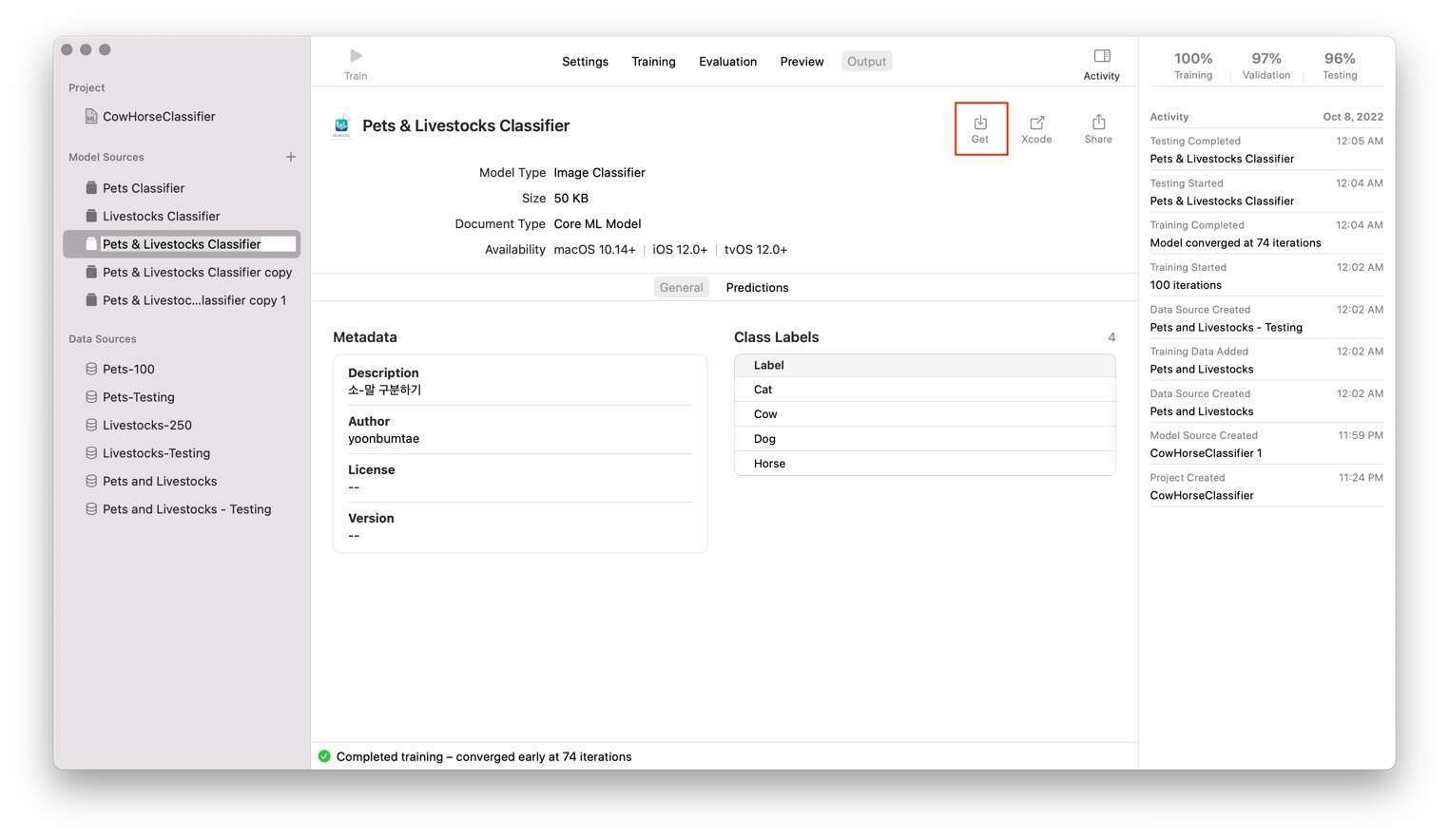The height and width of the screenshot is (840, 1449).
Task: Click the Pets & Livestocks Classifier model icon
Action: [x=341, y=126]
